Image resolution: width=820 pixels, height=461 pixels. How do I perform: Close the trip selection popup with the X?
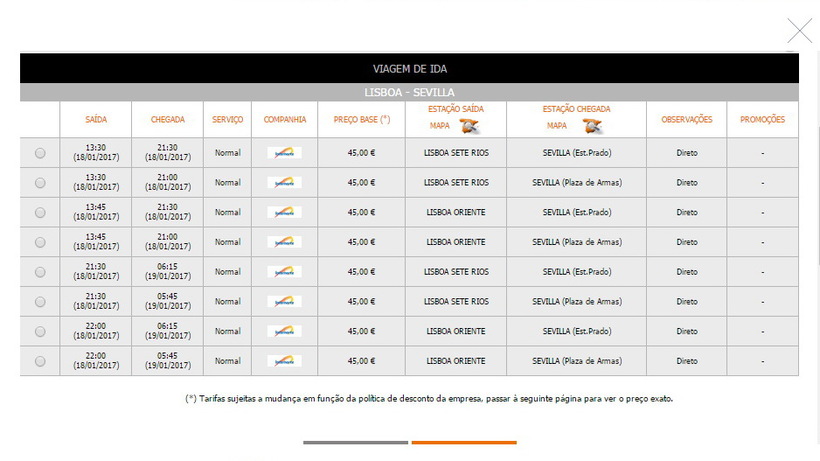point(799,31)
